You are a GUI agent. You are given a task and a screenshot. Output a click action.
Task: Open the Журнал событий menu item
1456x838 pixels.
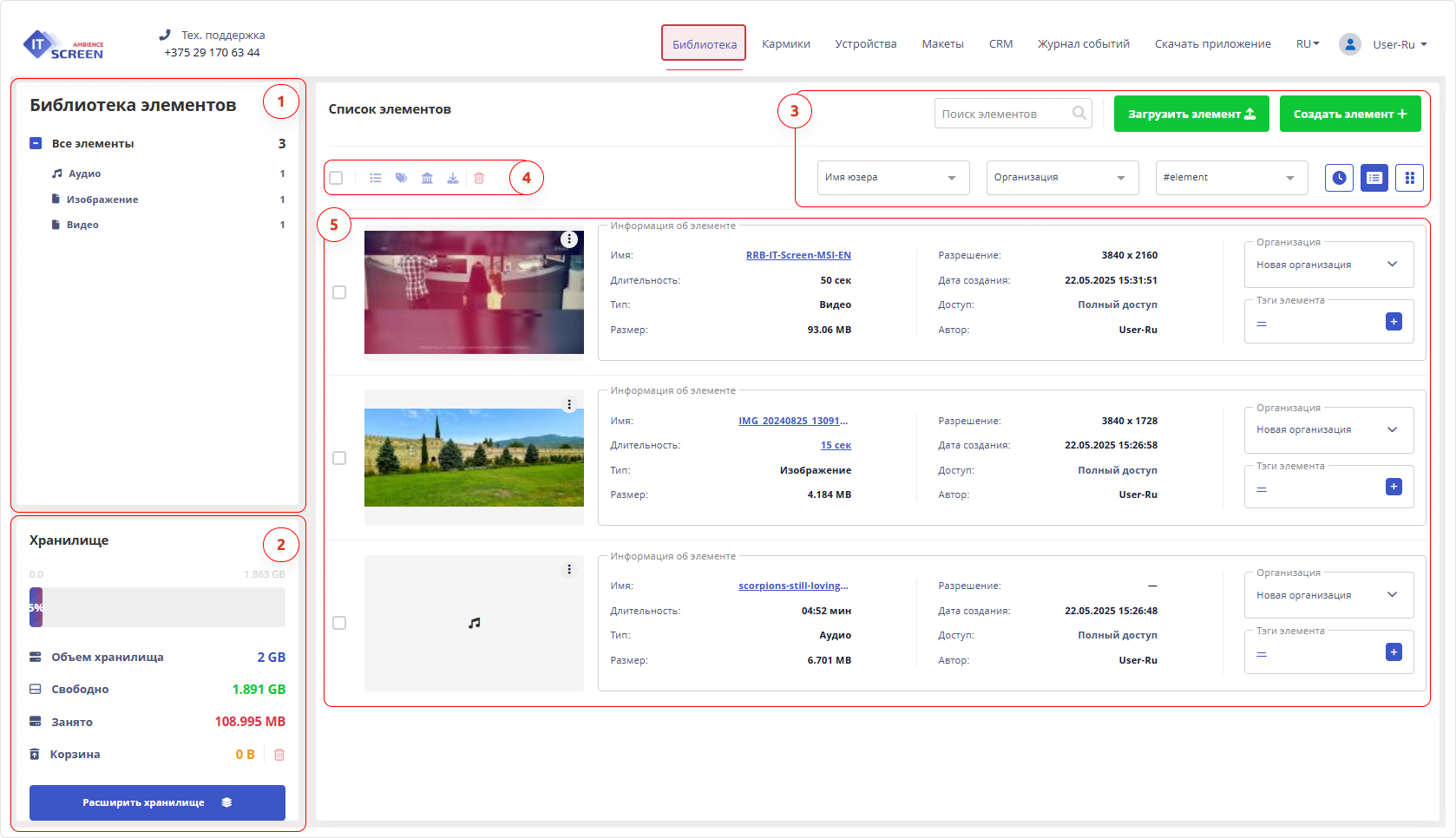[1083, 44]
